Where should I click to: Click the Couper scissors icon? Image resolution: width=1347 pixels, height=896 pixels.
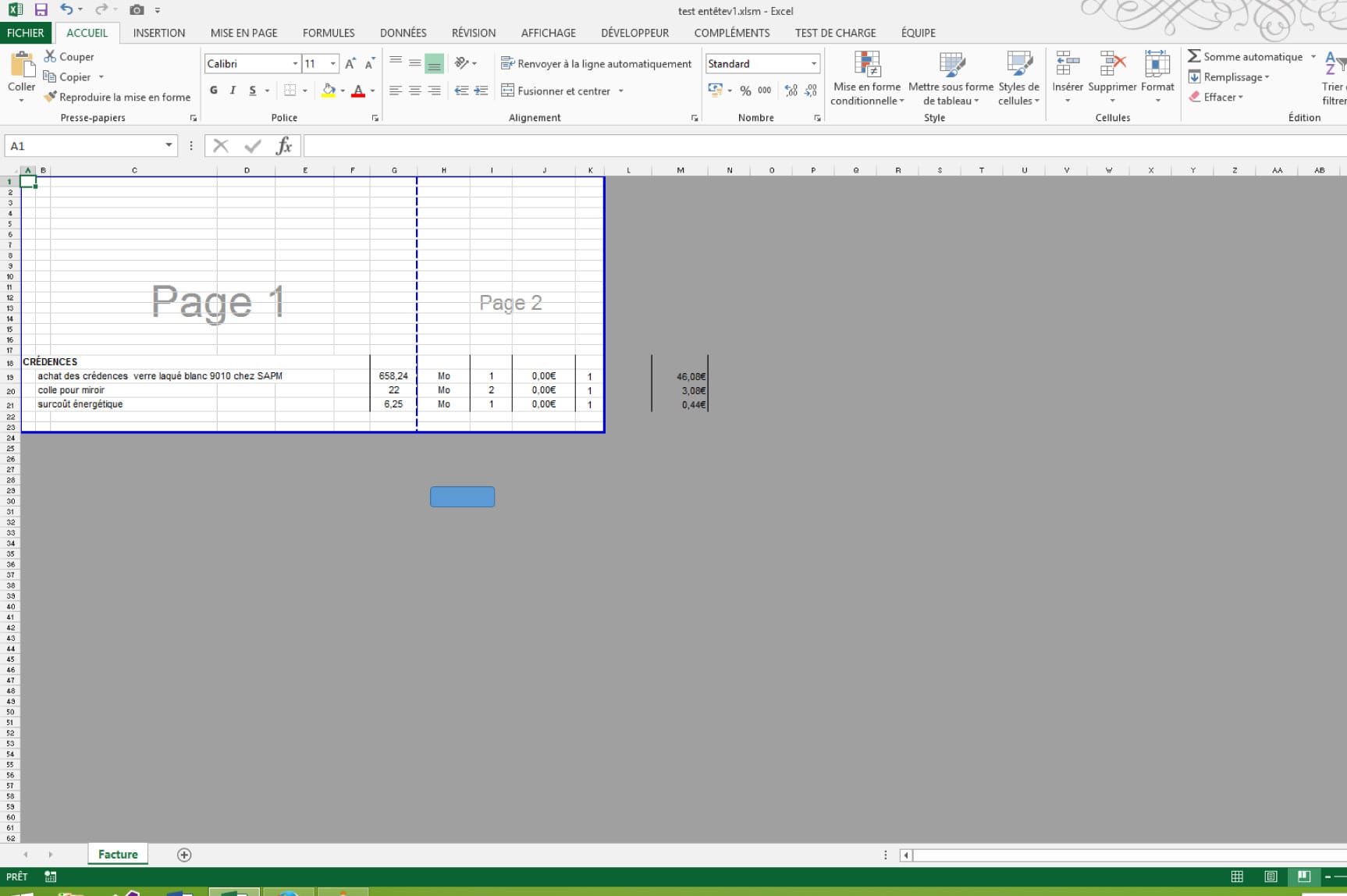[50, 56]
